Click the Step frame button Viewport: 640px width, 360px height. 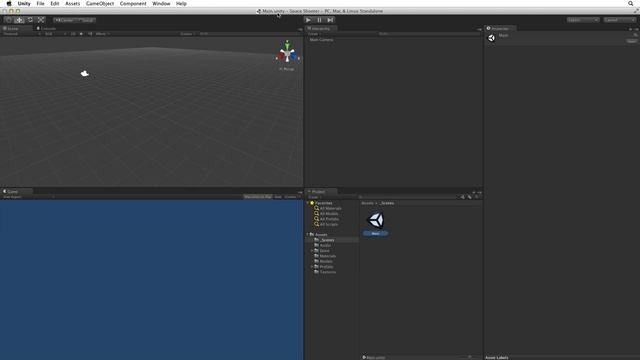pos(330,20)
